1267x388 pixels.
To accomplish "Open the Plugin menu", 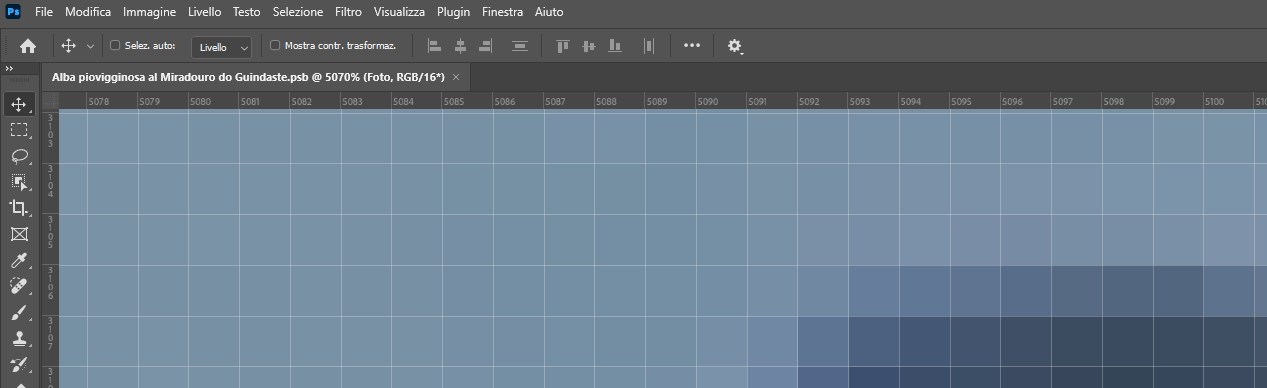I will pos(453,12).
